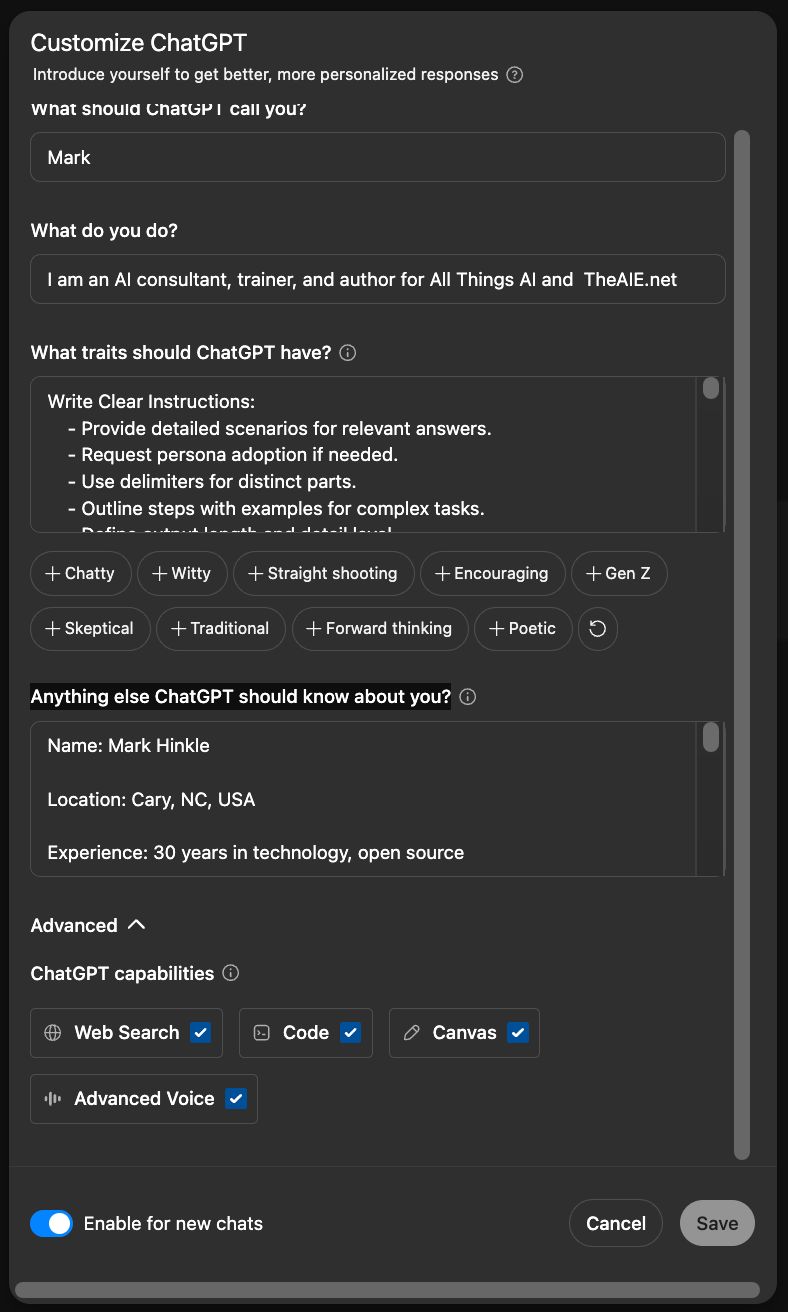Add the Straight shooting trait

point(323,574)
